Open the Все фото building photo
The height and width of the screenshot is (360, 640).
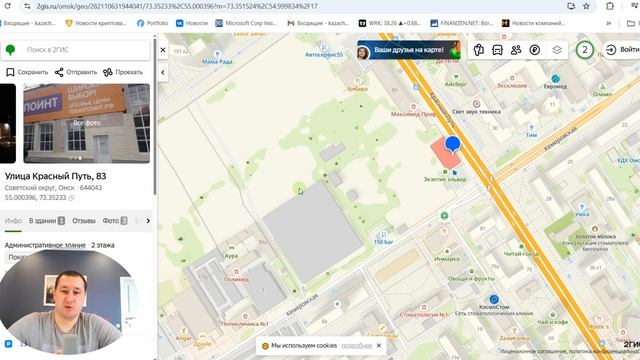[87, 123]
